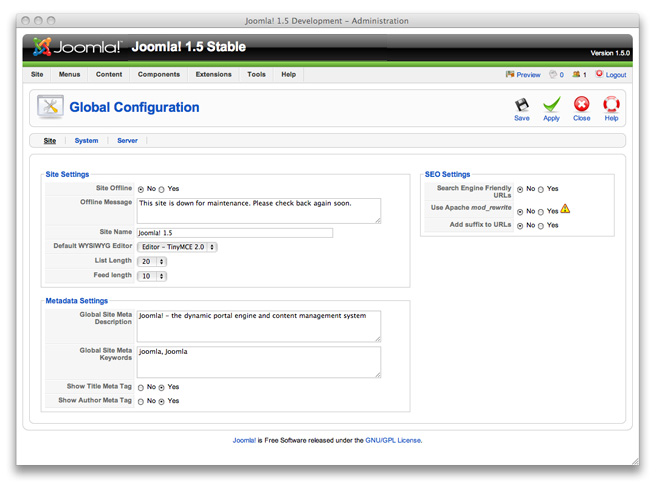This screenshot has width=662, height=490.
Task: Select No for Show Title Meta Tag
Action: pos(141,387)
